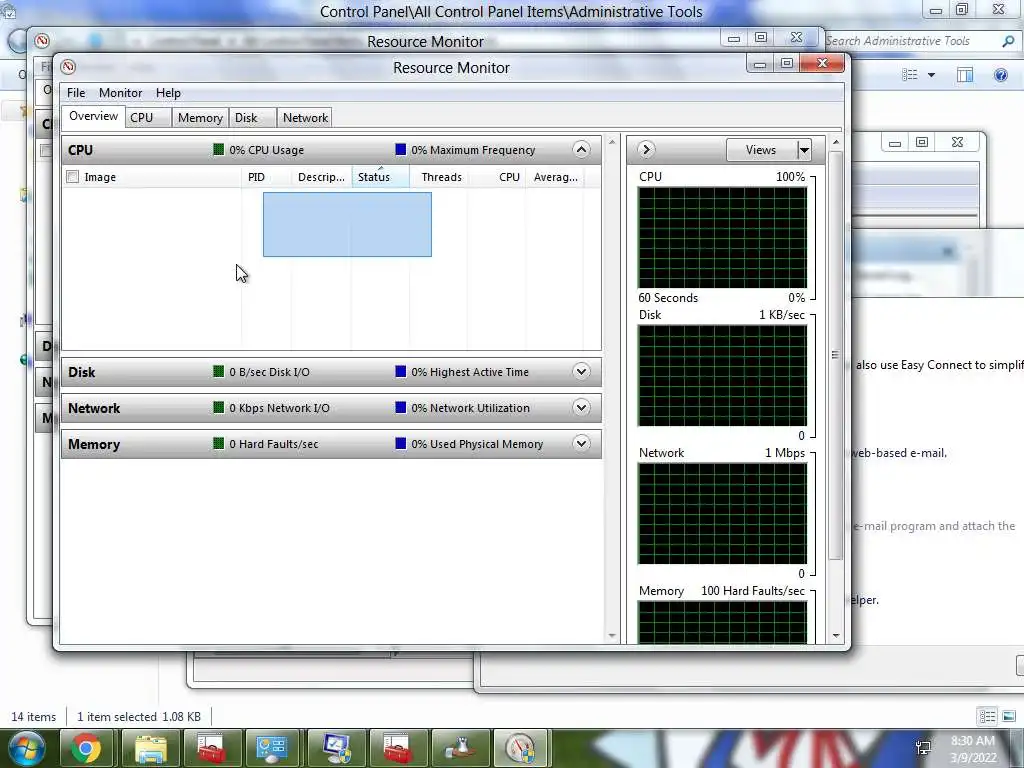
Task: Click the main pane scroll-up arrow
Action: (612, 142)
